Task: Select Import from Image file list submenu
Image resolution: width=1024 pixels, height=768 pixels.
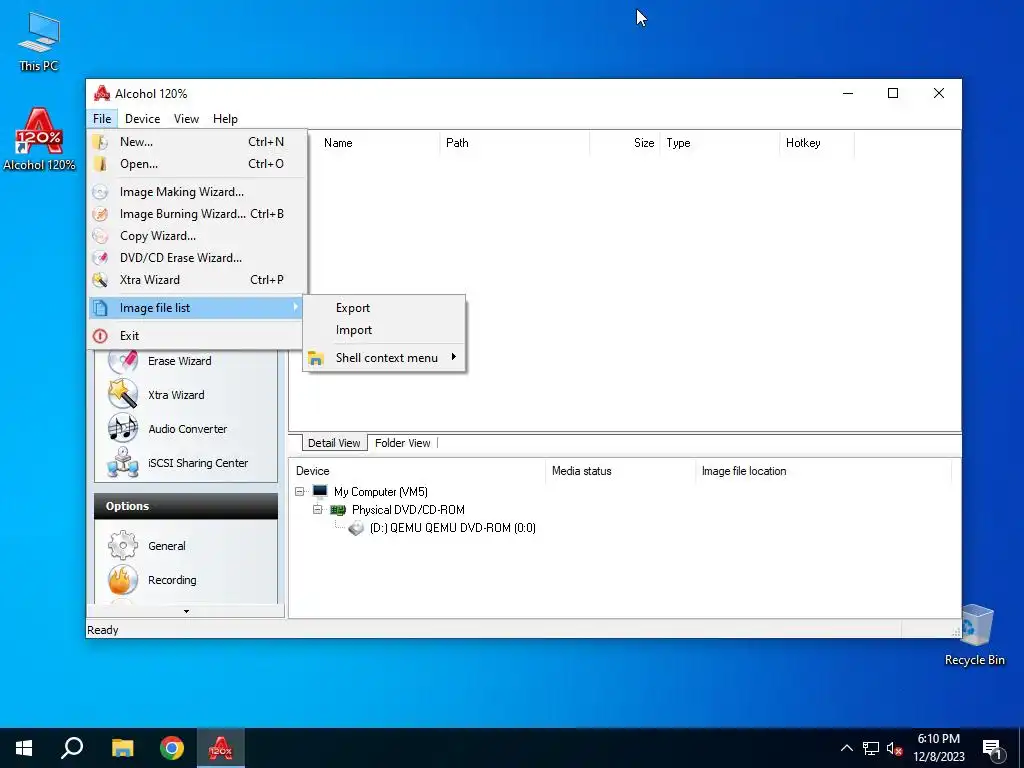Action: point(384,330)
